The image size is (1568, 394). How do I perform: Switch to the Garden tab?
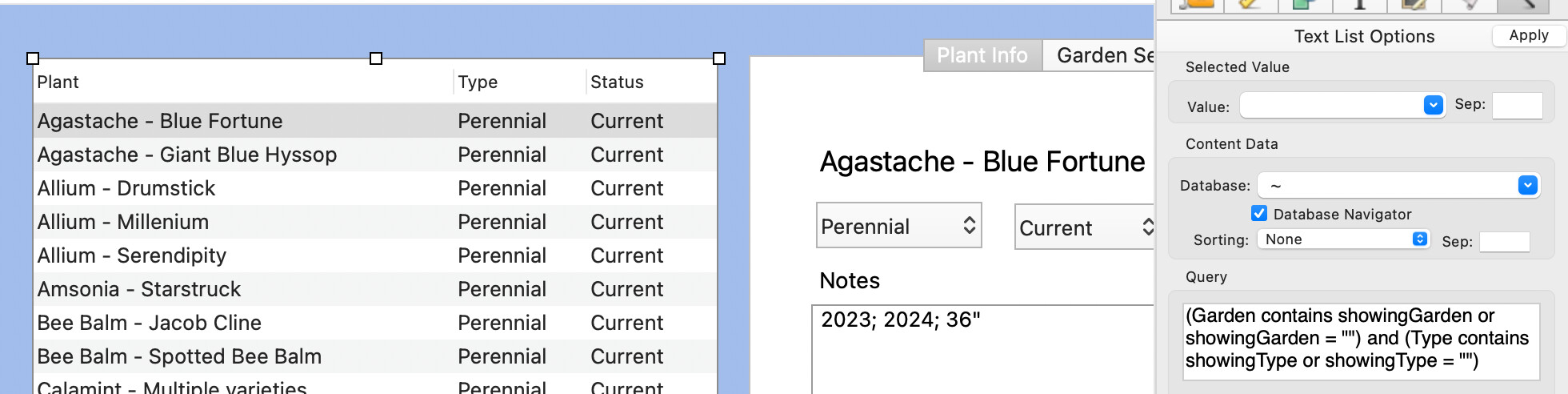tap(1099, 55)
